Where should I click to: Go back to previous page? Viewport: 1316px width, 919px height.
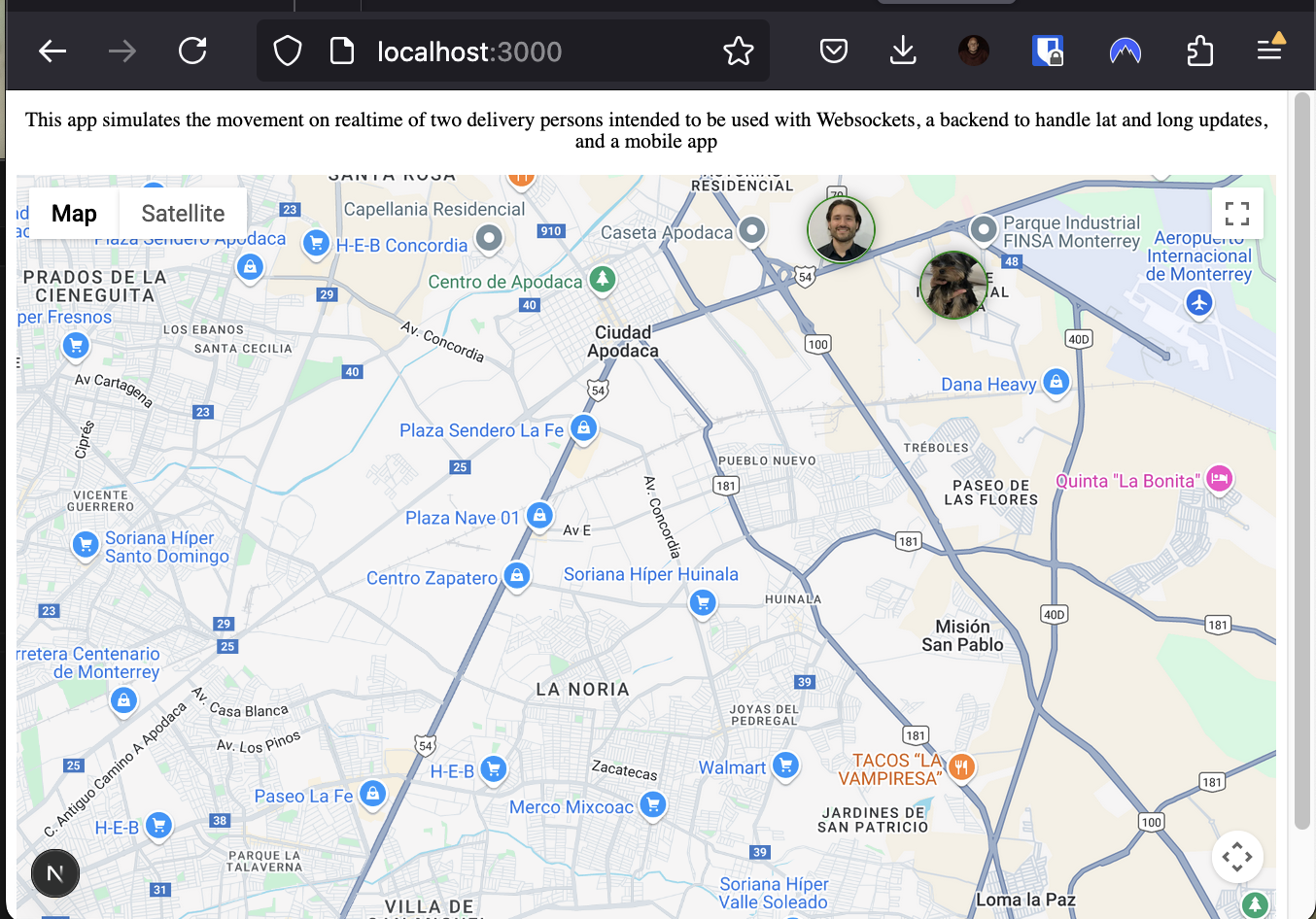52,51
